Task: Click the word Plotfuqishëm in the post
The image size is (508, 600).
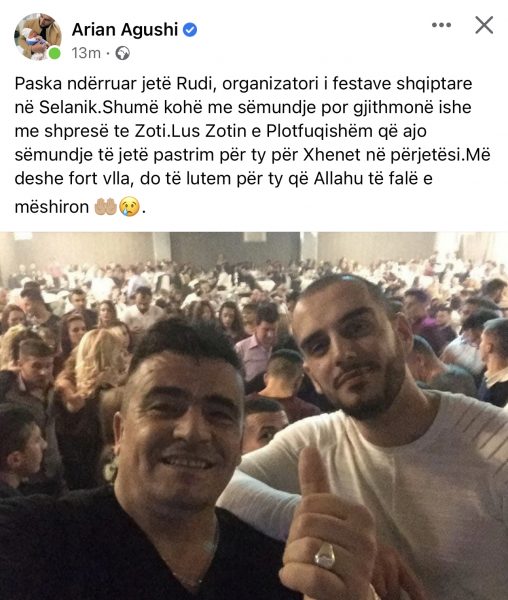Action: click(319, 131)
